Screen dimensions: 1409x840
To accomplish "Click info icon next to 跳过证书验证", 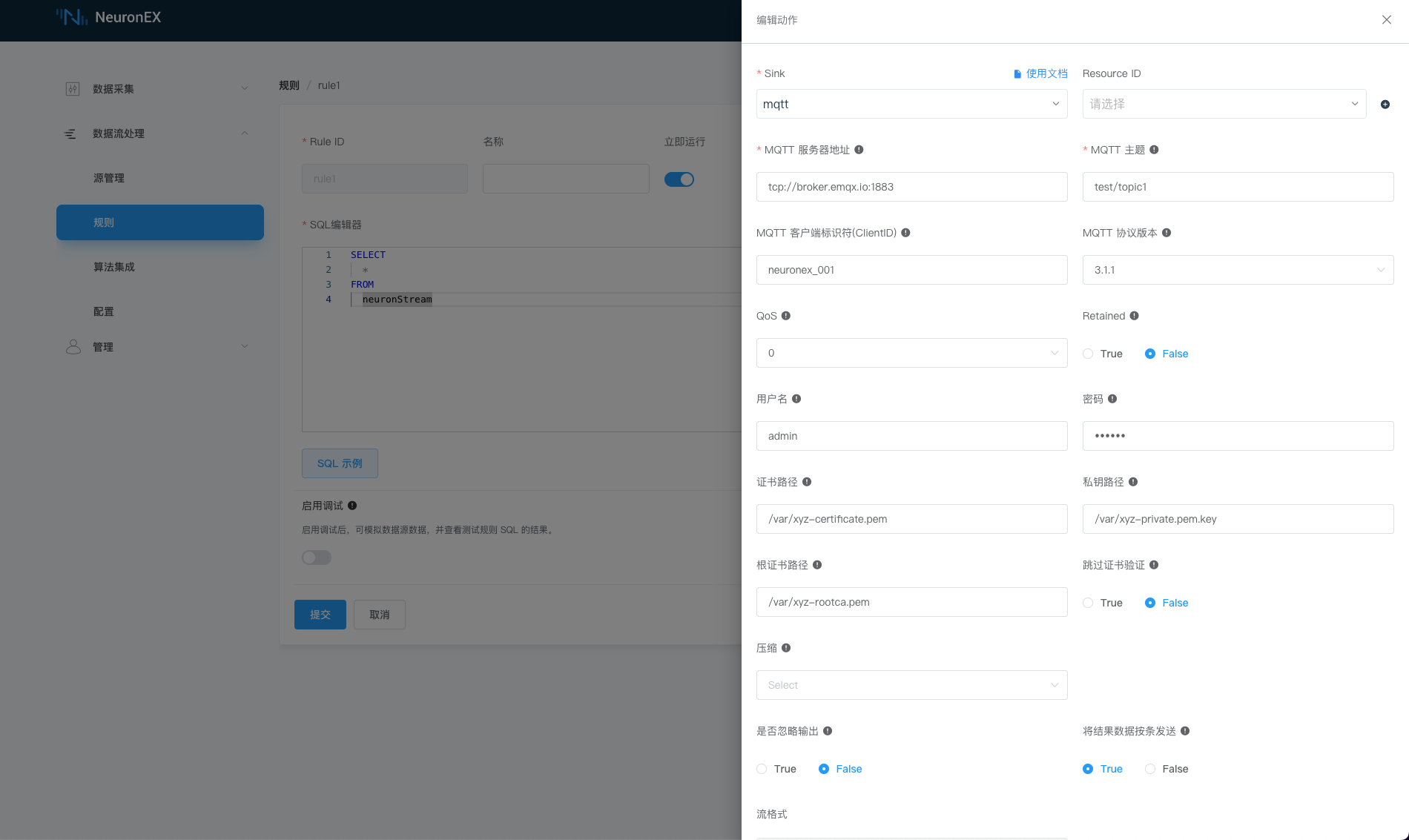I will 1153,564.
